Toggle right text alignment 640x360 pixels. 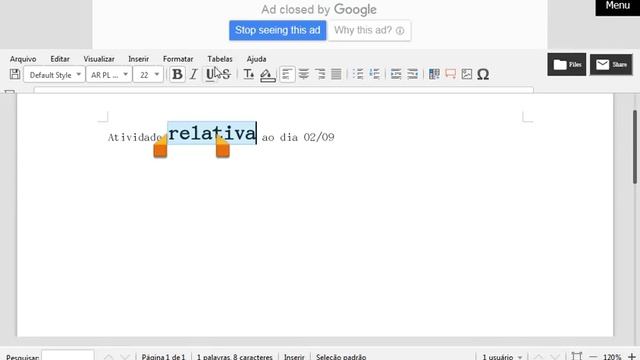coord(320,74)
